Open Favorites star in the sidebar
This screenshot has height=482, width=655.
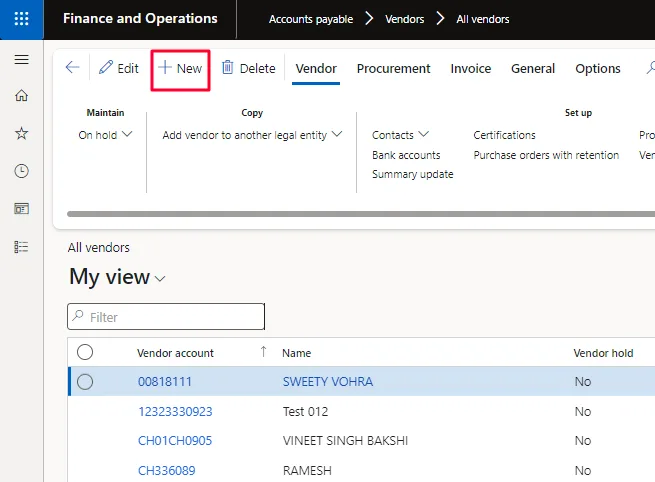pos(21,133)
